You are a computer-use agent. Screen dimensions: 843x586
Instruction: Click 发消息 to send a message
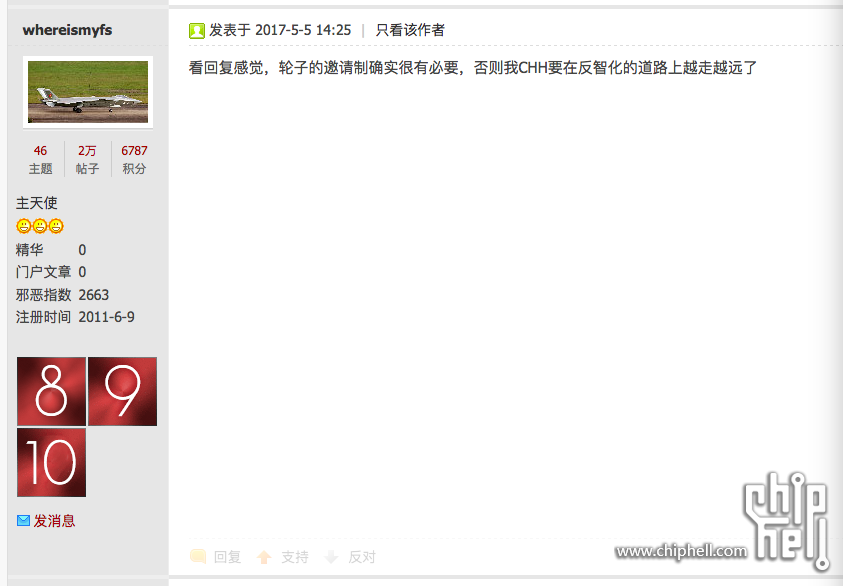[54, 520]
